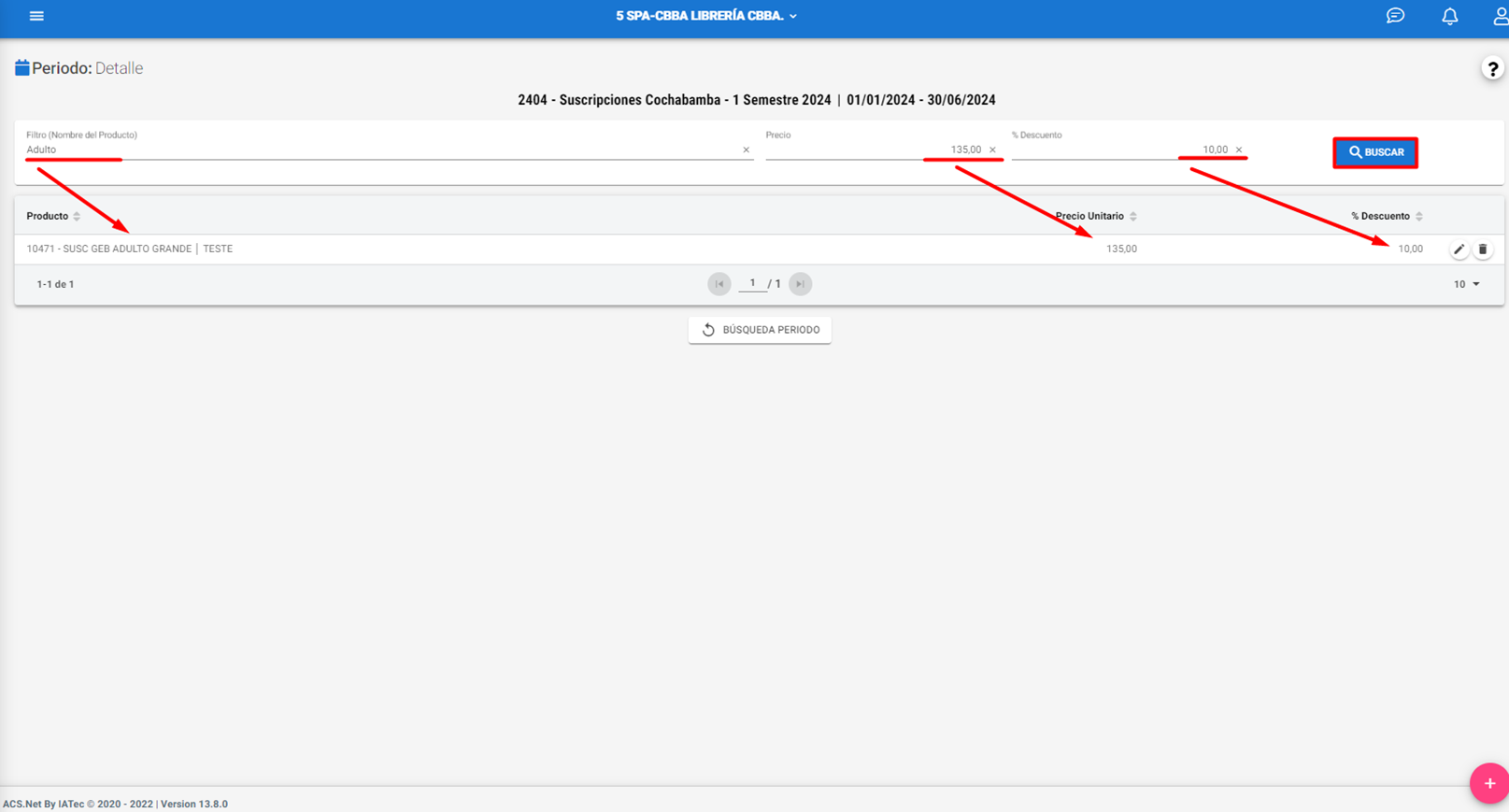Click the BUSCAR search button

click(x=1375, y=152)
